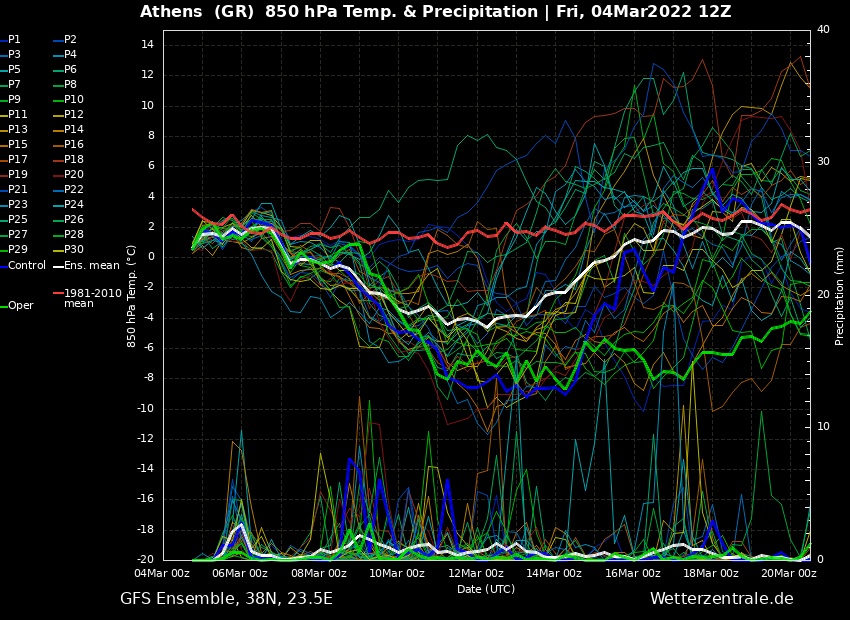
Task: Choose the P28 legend entry
Action: pos(74,235)
